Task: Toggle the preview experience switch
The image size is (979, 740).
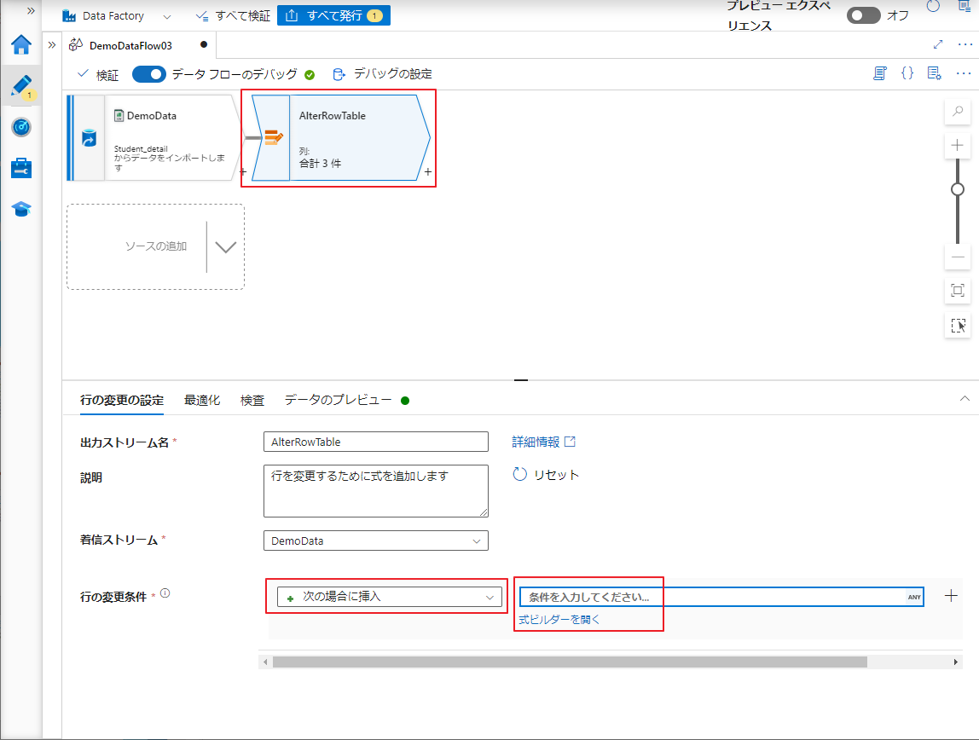Action: pyautogui.click(x=863, y=16)
